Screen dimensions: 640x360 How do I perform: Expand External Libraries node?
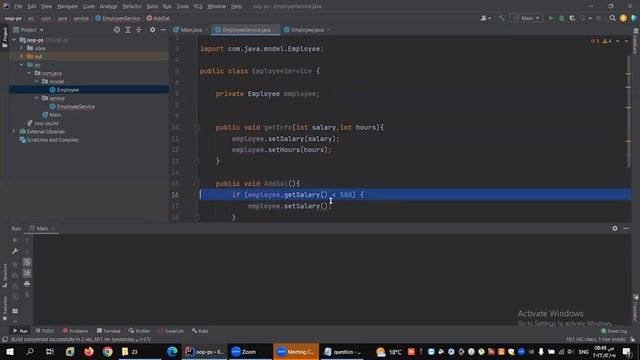14,131
